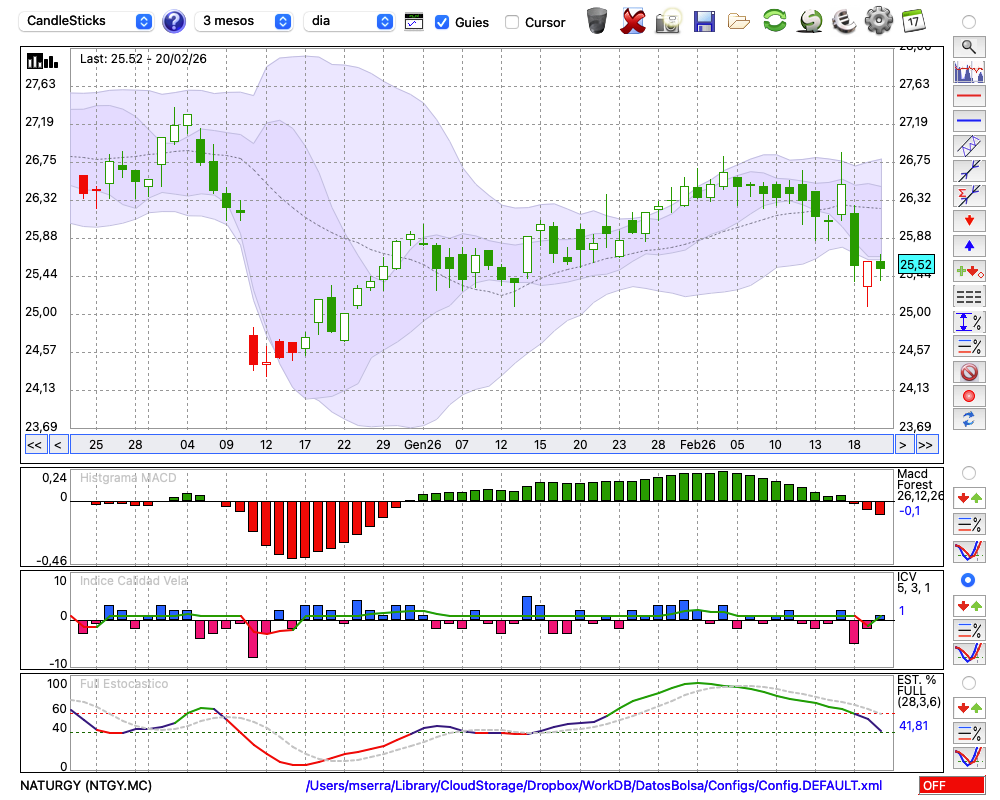Click the Config.DEFAULT.xml file path link
Screen dimensions: 1000x800
[x=594, y=786]
